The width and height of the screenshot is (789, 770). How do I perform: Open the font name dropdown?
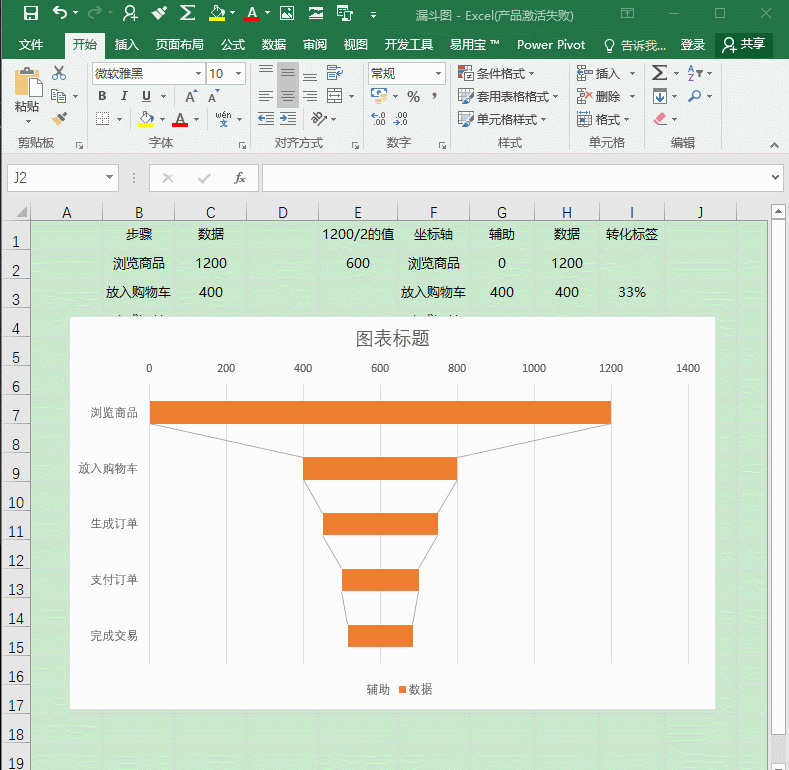198,73
